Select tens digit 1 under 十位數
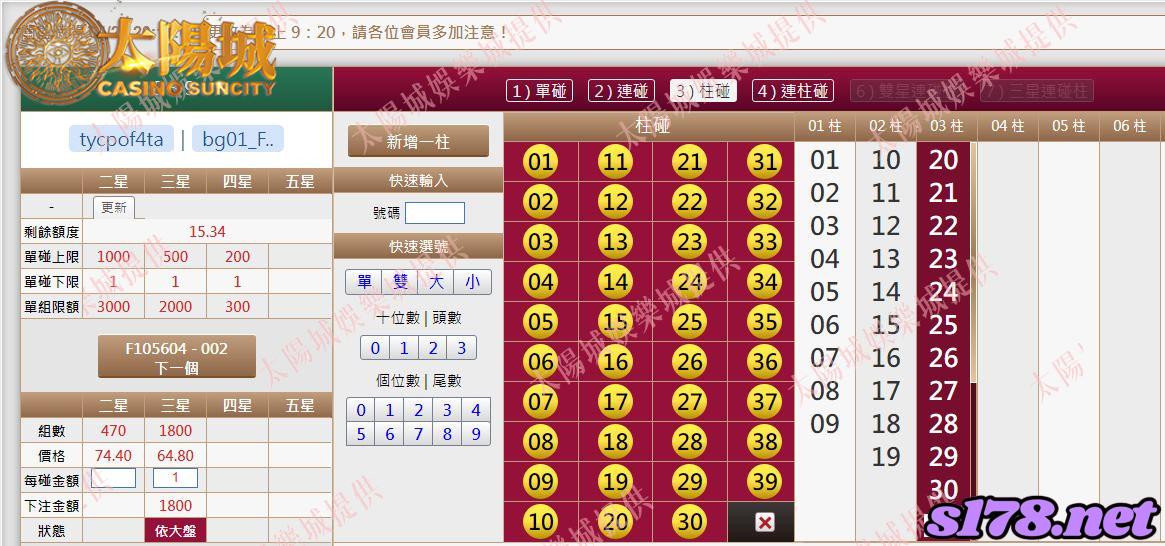This screenshot has height=546, width=1165. pyautogui.click(x=403, y=348)
